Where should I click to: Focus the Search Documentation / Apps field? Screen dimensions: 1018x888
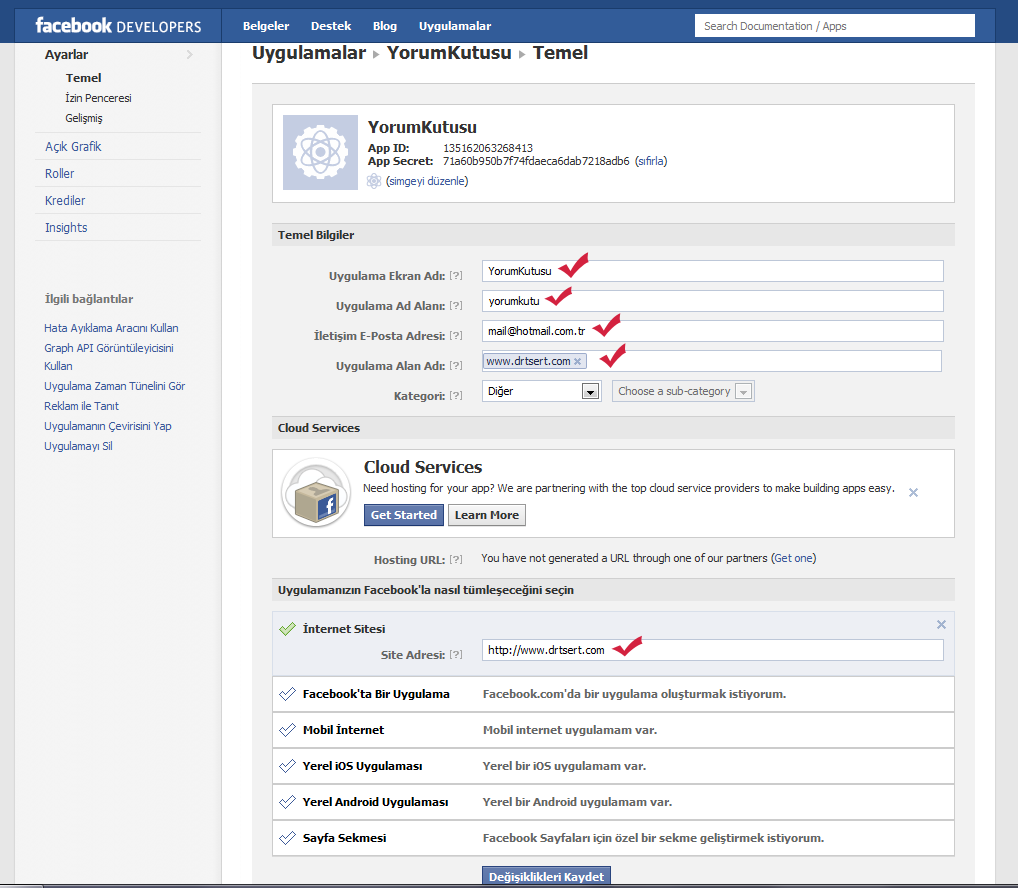pyautogui.click(x=834, y=26)
